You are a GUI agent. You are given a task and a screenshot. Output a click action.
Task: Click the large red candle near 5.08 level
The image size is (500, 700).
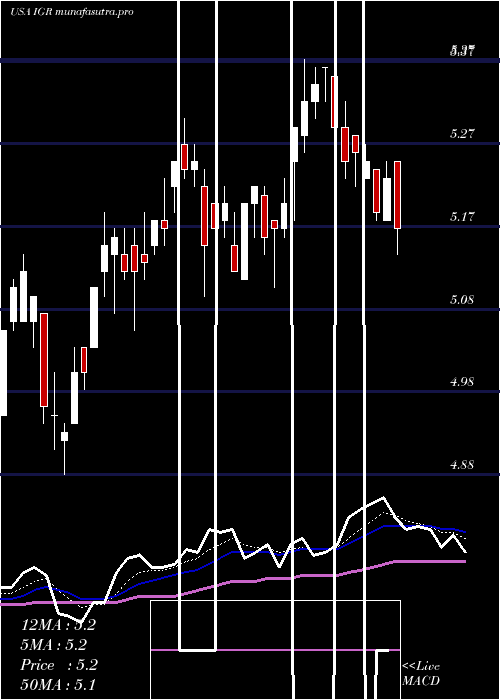(x=44, y=360)
